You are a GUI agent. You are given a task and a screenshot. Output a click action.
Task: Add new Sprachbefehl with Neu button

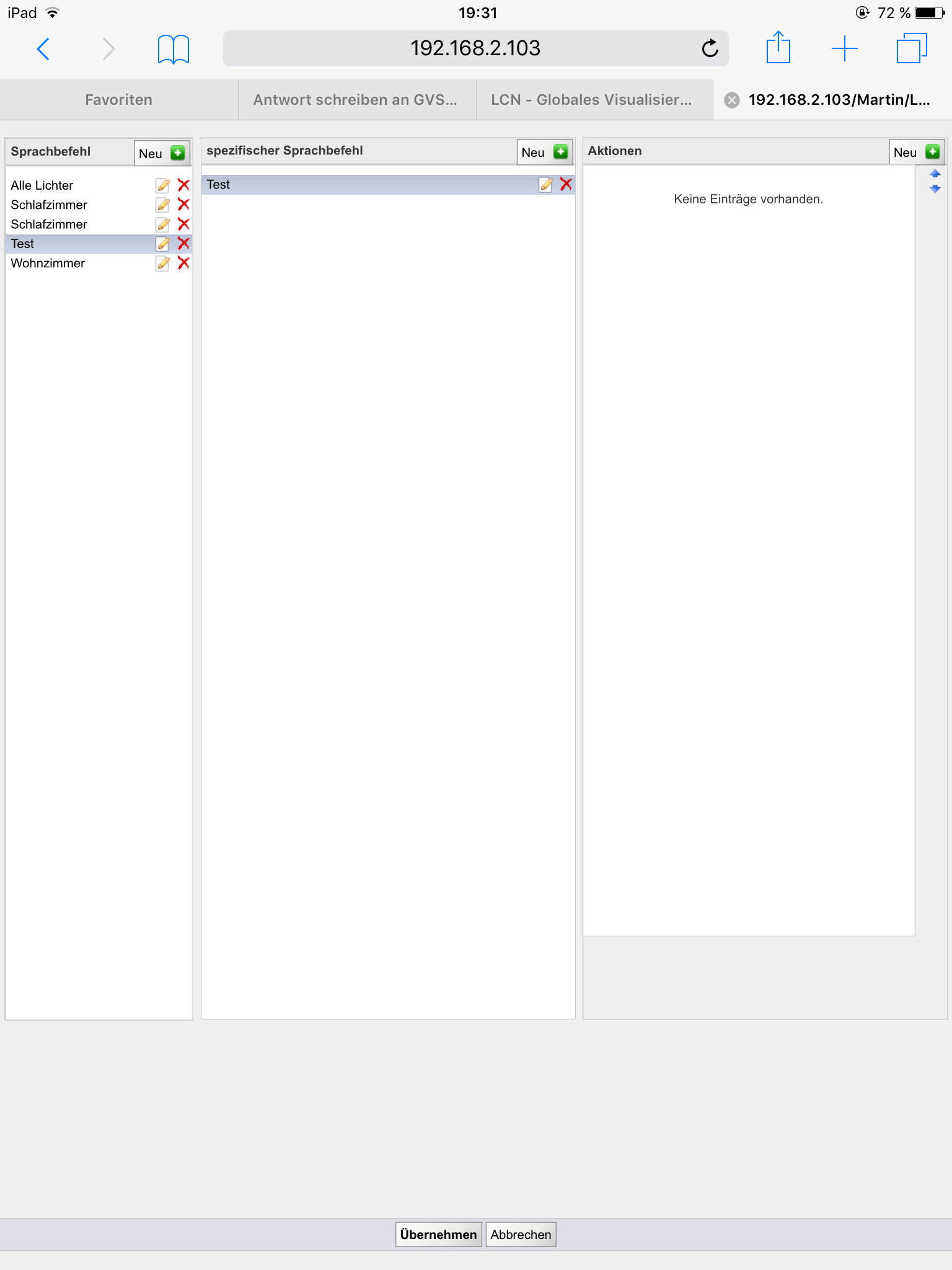click(x=162, y=153)
